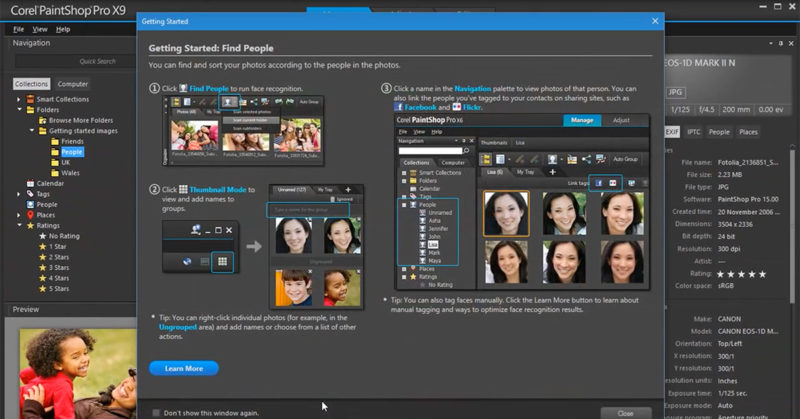Viewport: 800px width, 419px height.
Task: Switch to the Places tab in Info panel
Action: (748, 132)
